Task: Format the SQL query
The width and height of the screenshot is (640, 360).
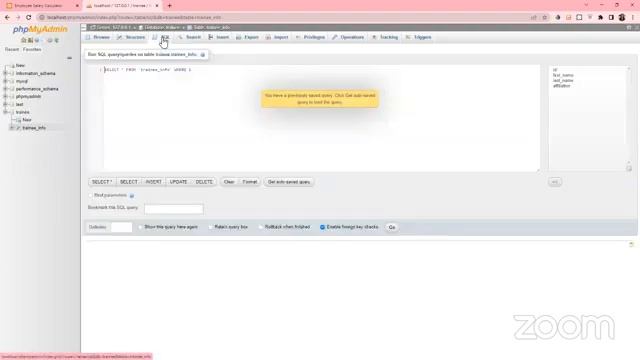Action: pos(250,182)
